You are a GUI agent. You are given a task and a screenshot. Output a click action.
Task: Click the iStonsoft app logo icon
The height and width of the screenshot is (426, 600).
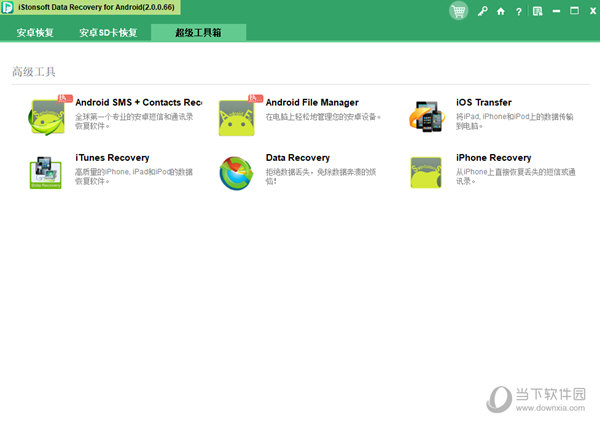7,7
